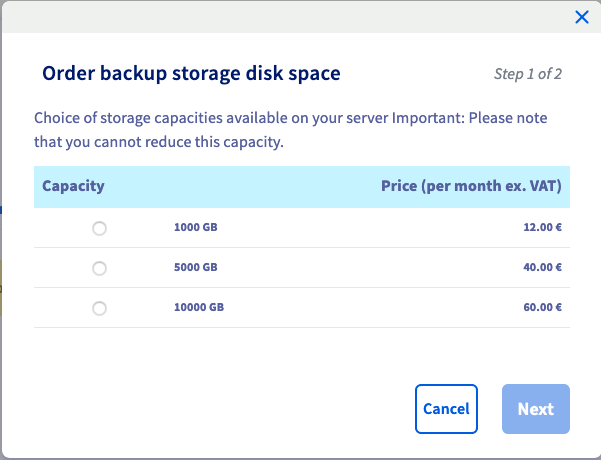Click the empty cell in the 10000 GB row
Screen dimensions: 601x460
(380, 308)
